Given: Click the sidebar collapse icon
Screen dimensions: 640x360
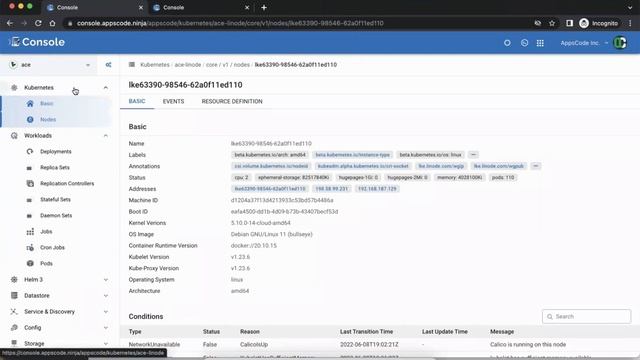Looking at the screenshot, I should 108,65.
